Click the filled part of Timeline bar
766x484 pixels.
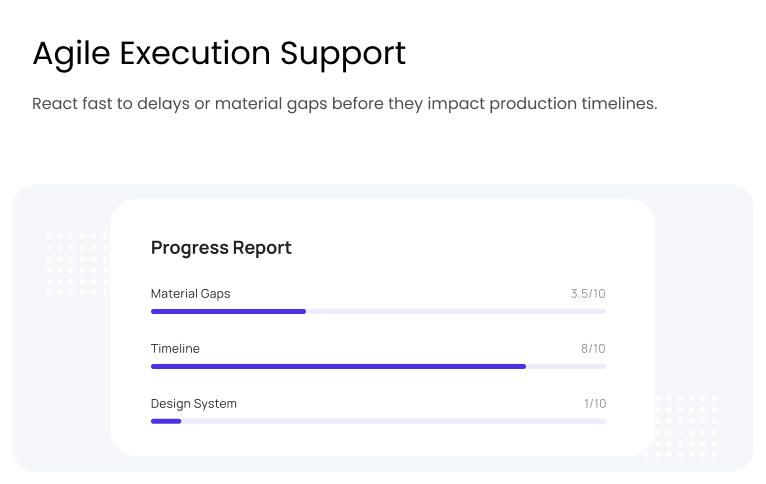[338, 366]
